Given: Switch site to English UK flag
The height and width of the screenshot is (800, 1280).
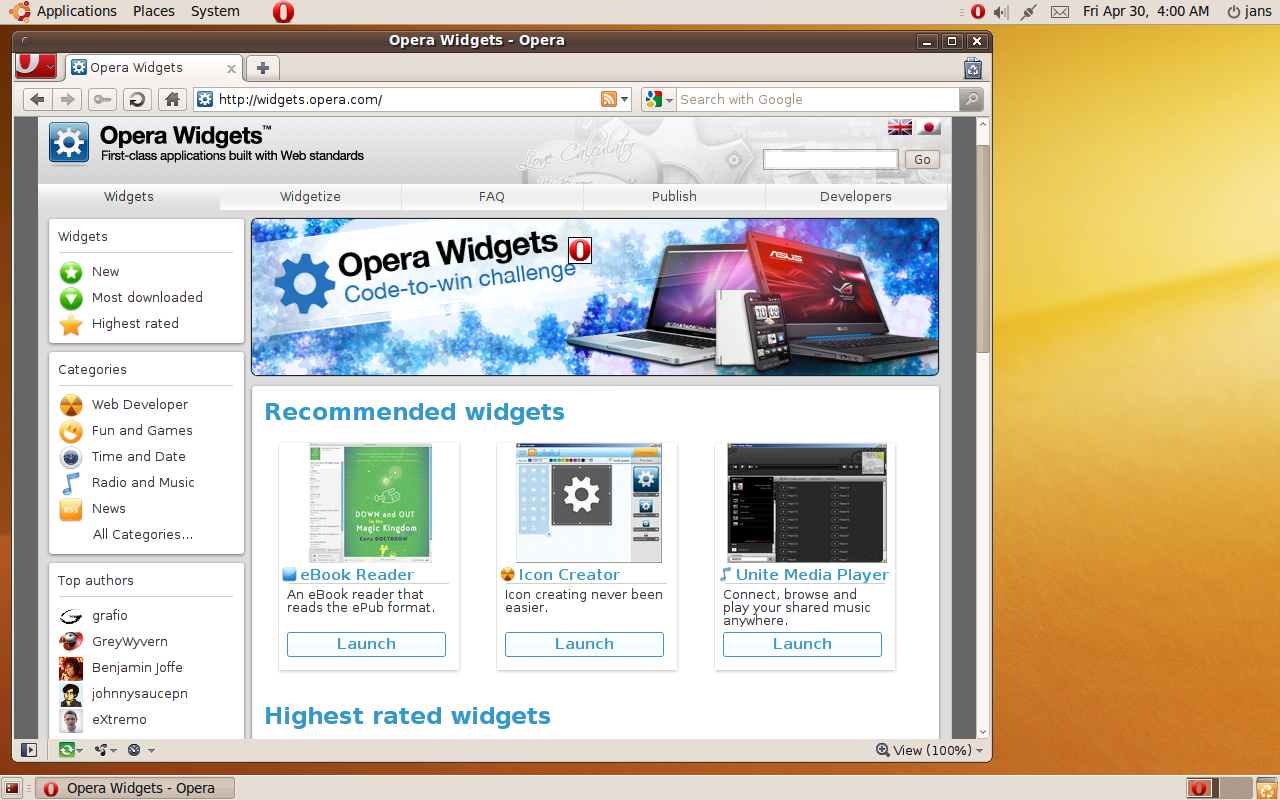Looking at the screenshot, I should click(900, 127).
